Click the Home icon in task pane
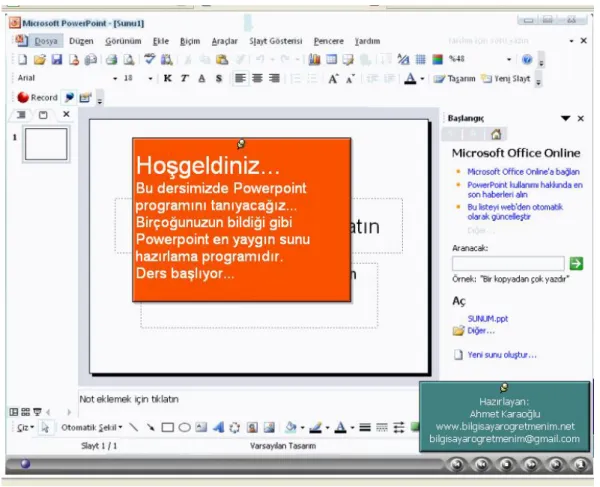Image resolution: width=600 pixels, height=487 pixels. [496, 134]
